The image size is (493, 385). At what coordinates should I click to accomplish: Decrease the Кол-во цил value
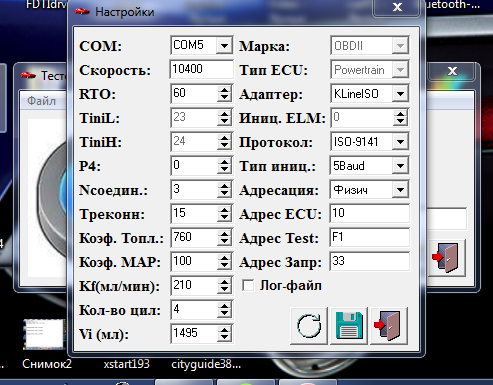tap(224, 314)
